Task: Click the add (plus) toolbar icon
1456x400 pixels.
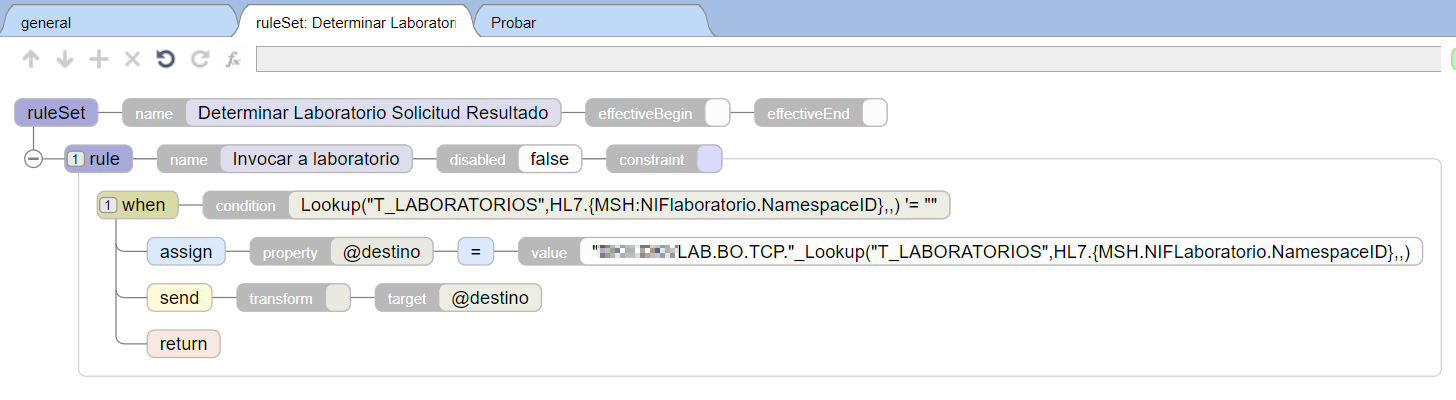Action: [x=98, y=60]
